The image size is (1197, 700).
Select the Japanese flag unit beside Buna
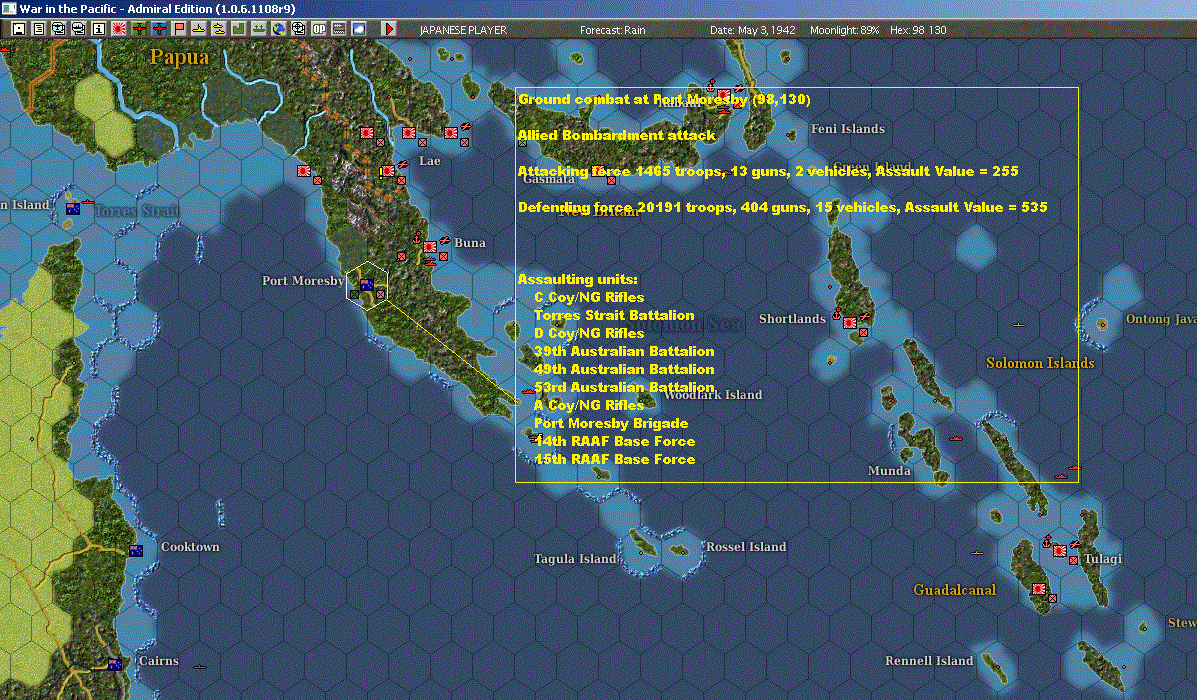[430, 247]
